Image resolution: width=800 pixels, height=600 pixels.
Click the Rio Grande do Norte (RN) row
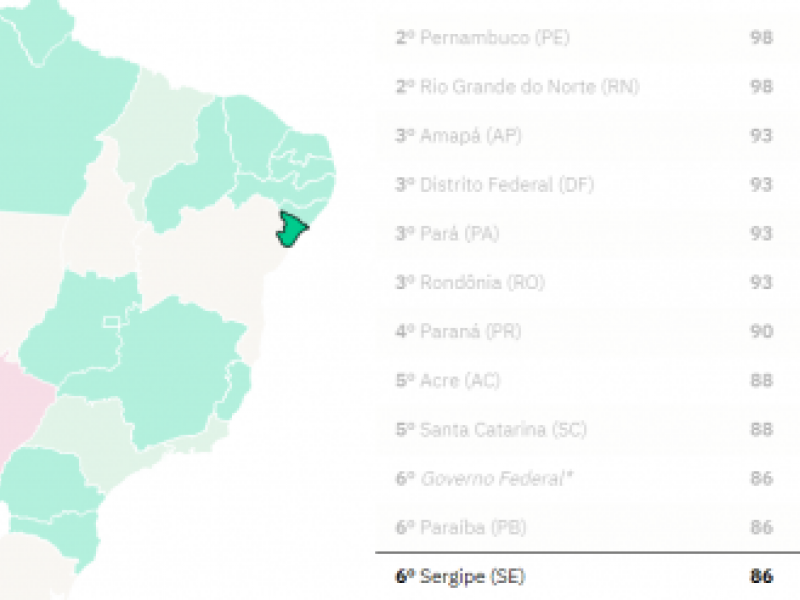[x=517, y=87]
